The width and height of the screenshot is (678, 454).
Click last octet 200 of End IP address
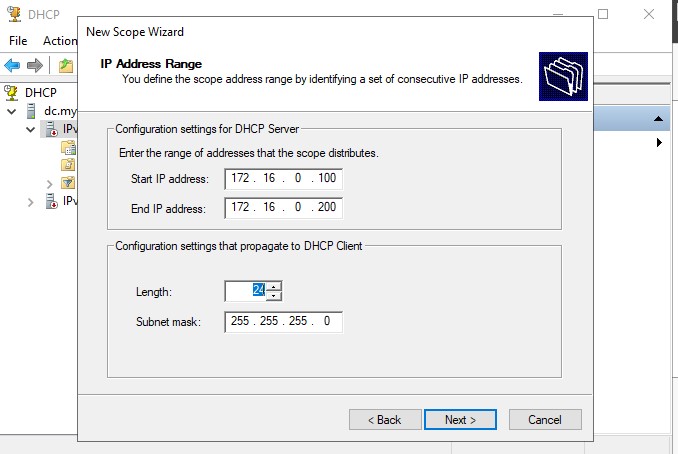pos(327,207)
